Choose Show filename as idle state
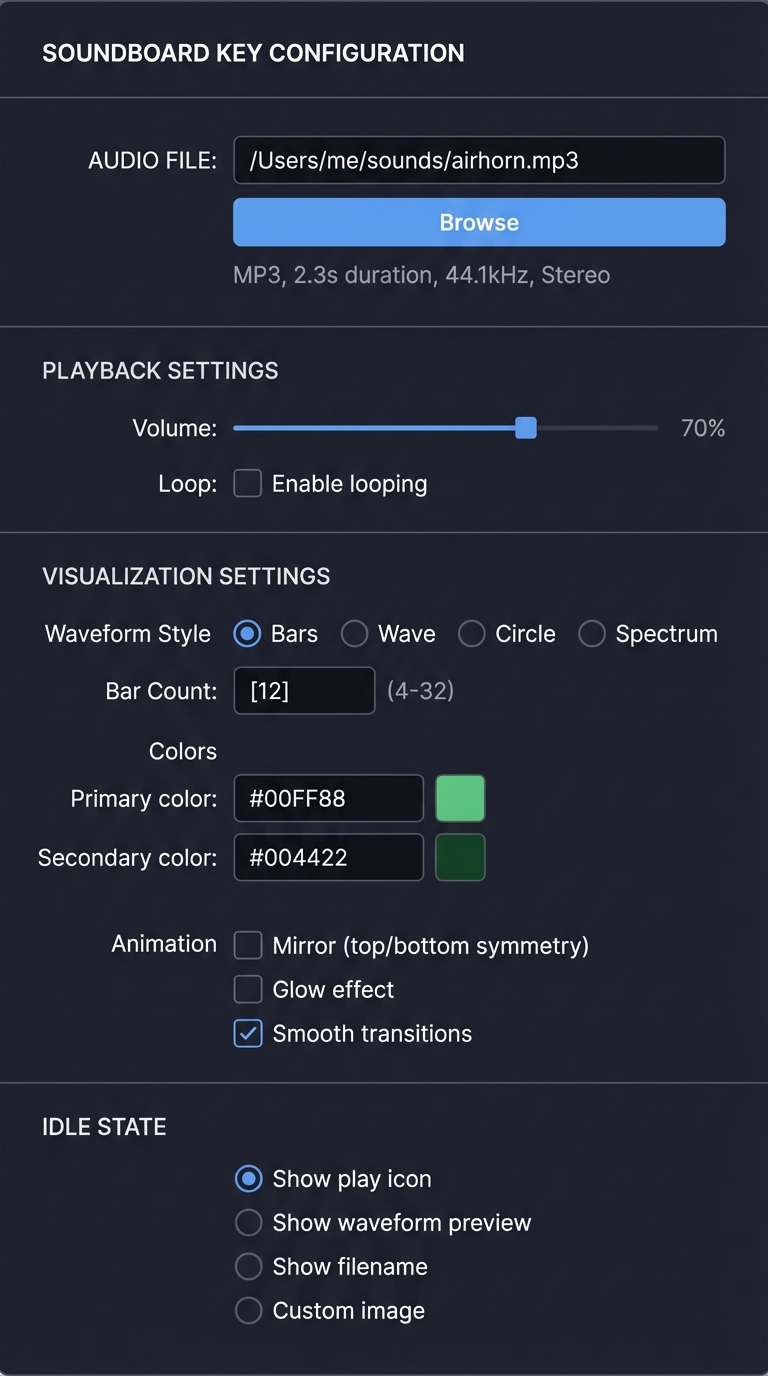This screenshot has height=1376, width=768. click(x=247, y=1266)
